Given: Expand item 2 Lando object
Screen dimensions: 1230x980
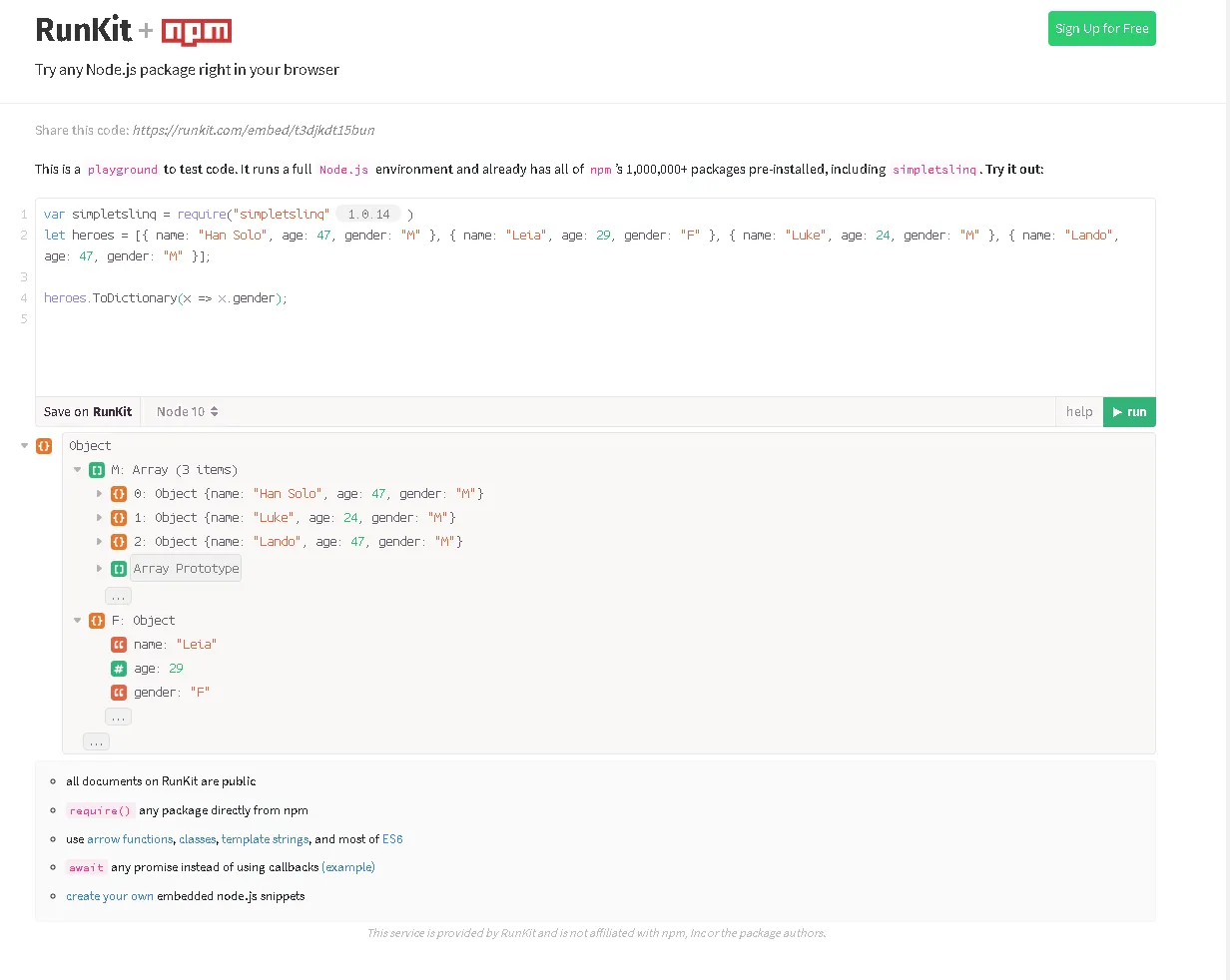Looking at the screenshot, I should pyautogui.click(x=99, y=542).
